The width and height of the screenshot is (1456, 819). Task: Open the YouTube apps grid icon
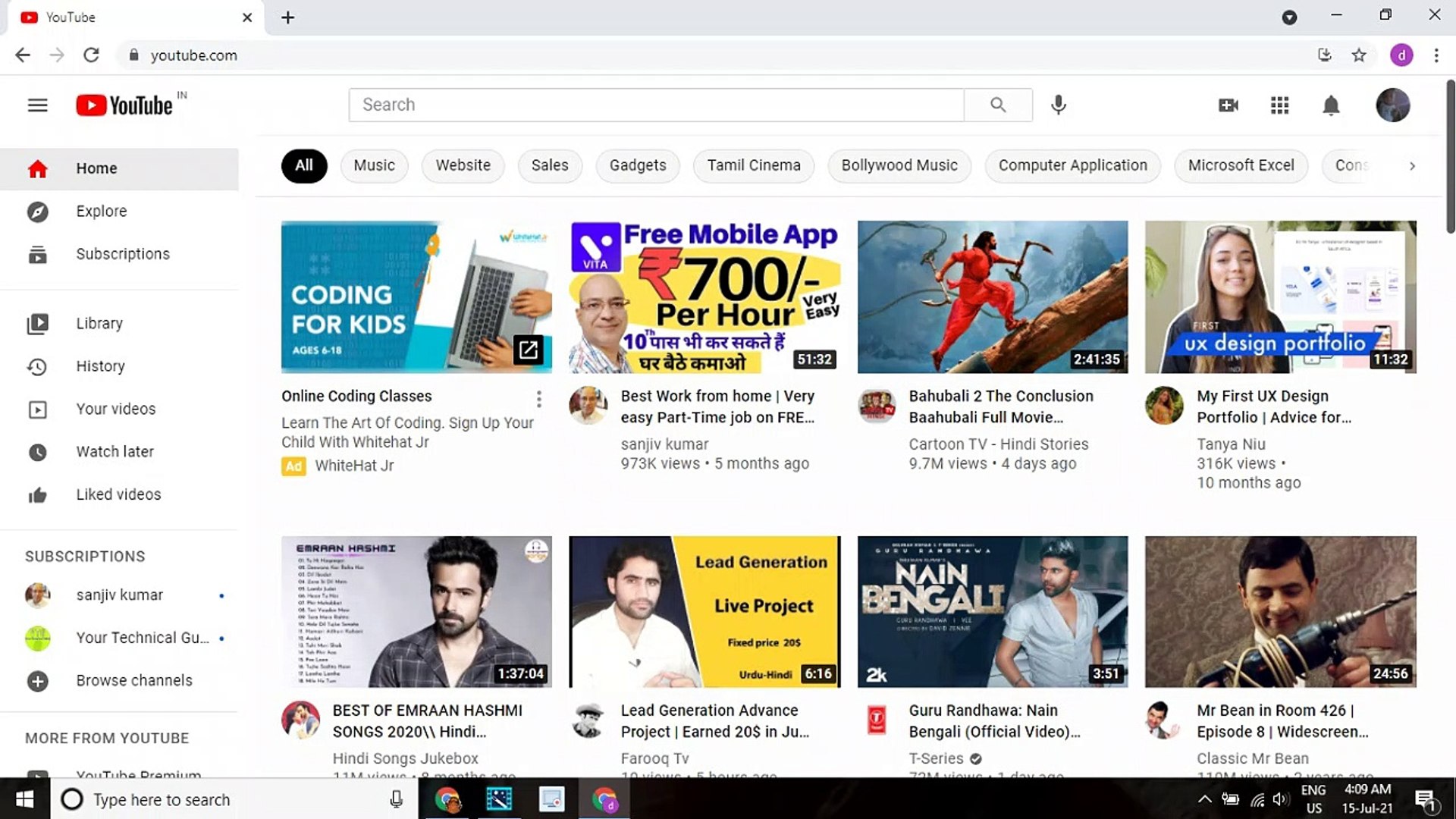tap(1279, 105)
